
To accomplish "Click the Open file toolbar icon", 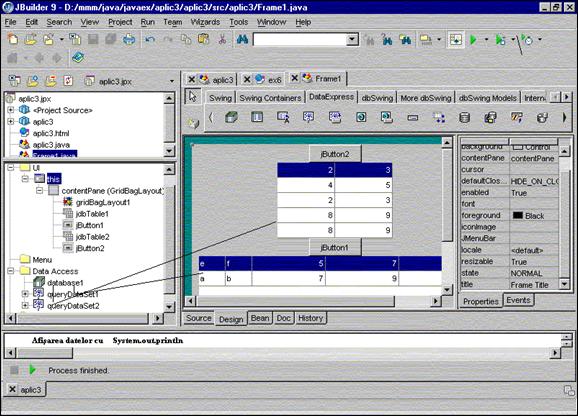I will [31, 39].
